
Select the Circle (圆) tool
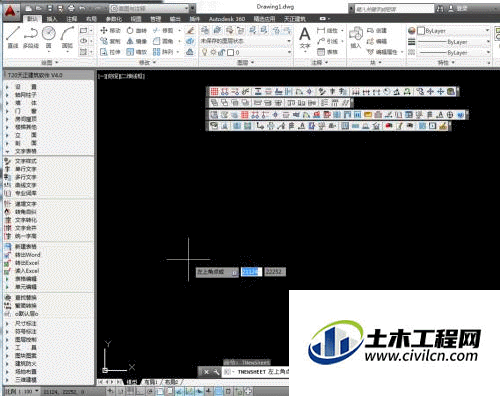coord(49,37)
